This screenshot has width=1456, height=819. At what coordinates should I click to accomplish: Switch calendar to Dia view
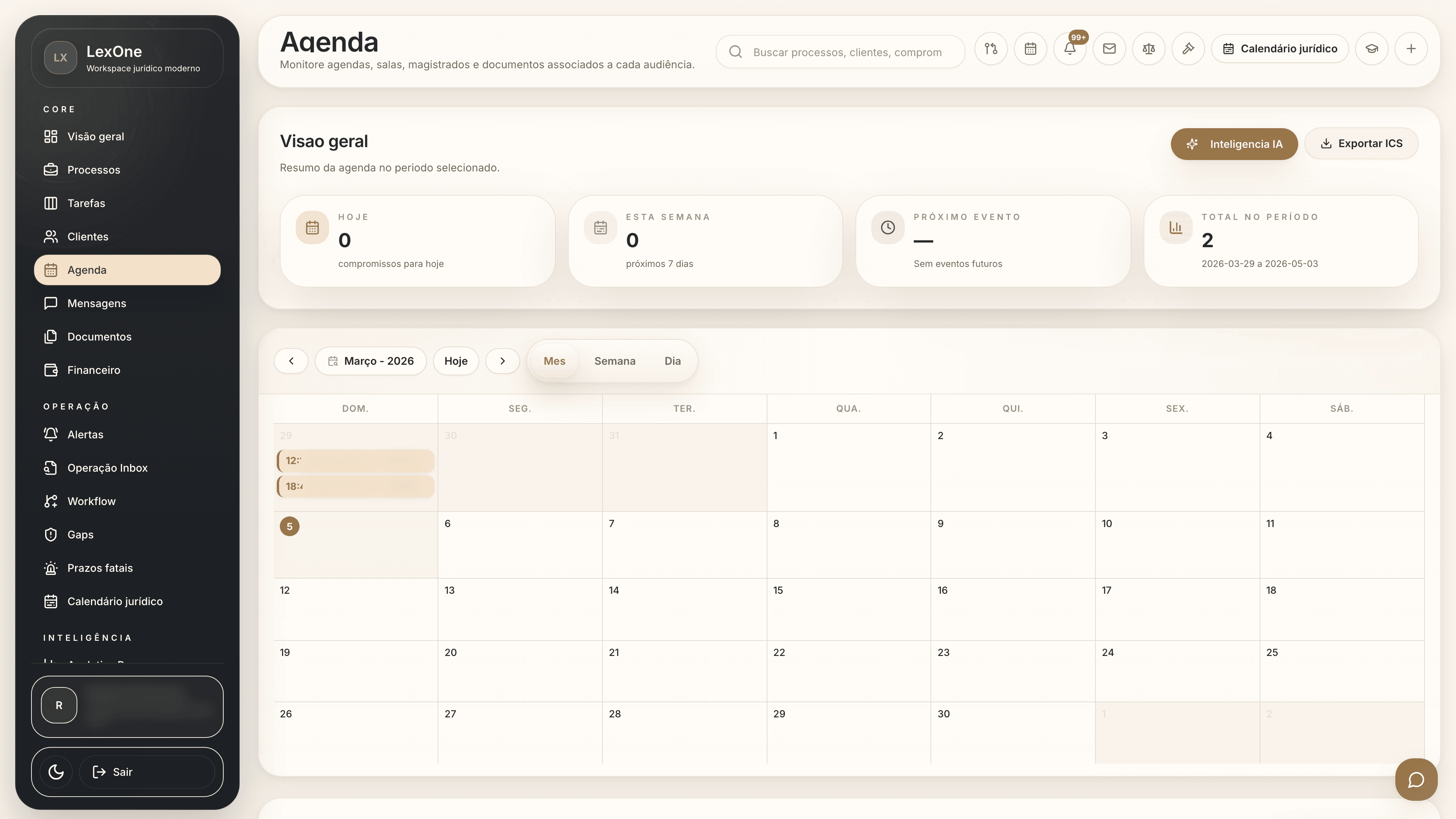coord(672,361)
